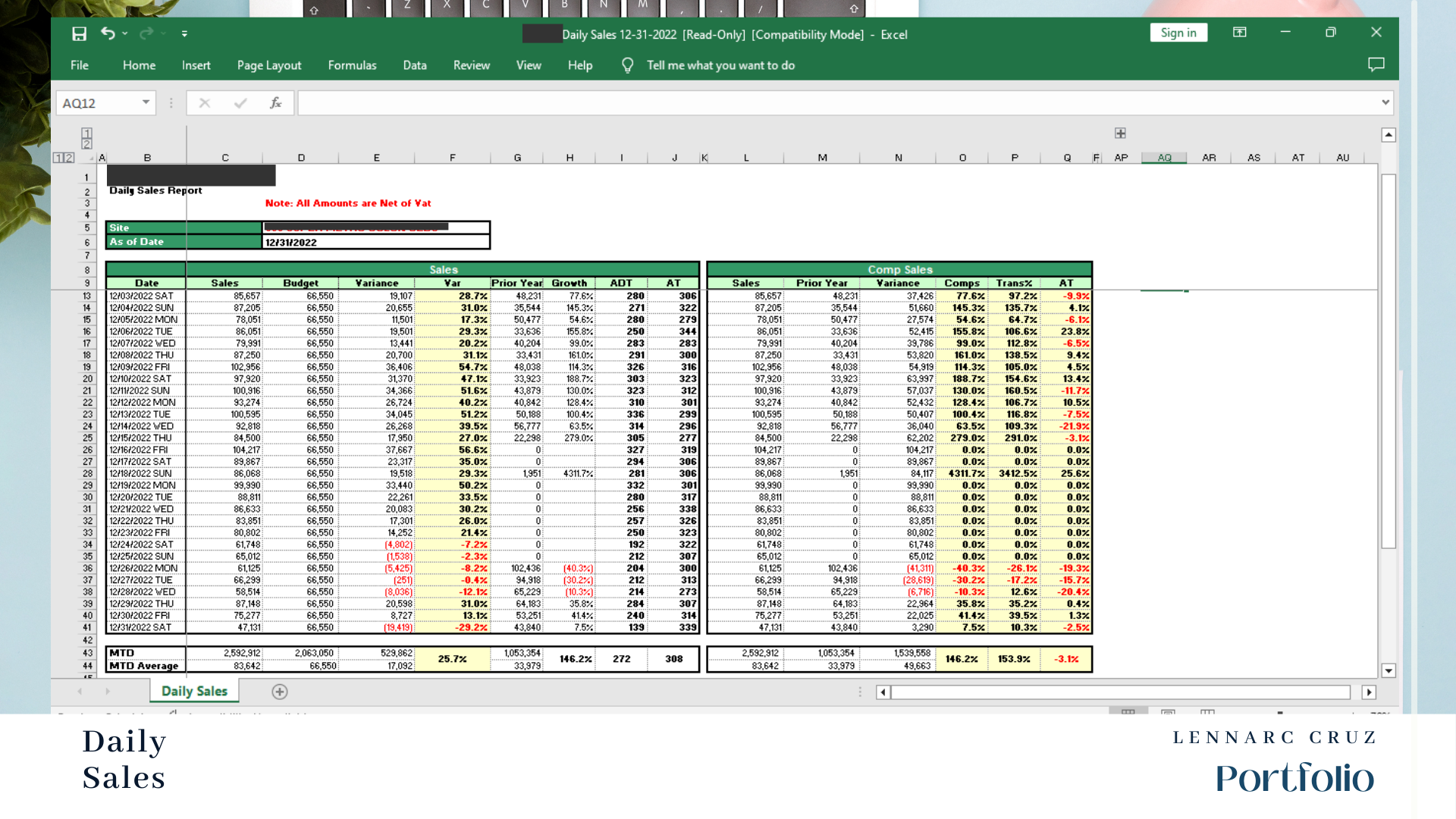Select the As of Date cell 12/31/2022

click(376, 242)
